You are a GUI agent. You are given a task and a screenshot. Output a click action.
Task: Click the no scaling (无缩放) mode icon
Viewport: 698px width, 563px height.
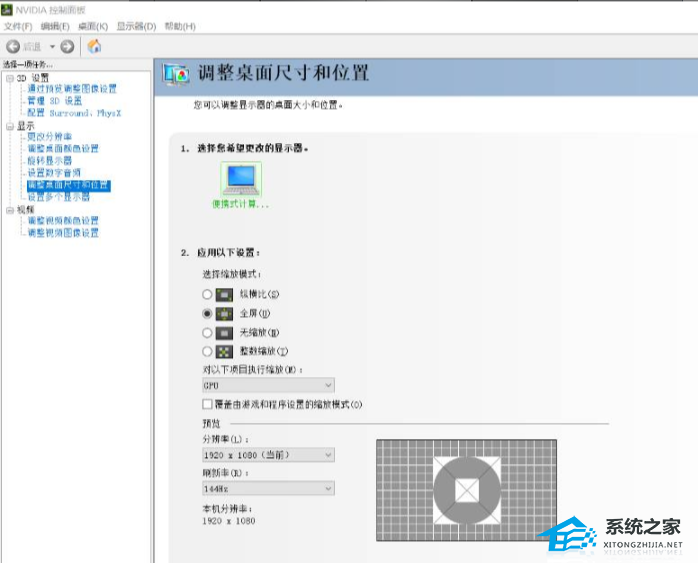pyautogui.click(x=224, y=333)
